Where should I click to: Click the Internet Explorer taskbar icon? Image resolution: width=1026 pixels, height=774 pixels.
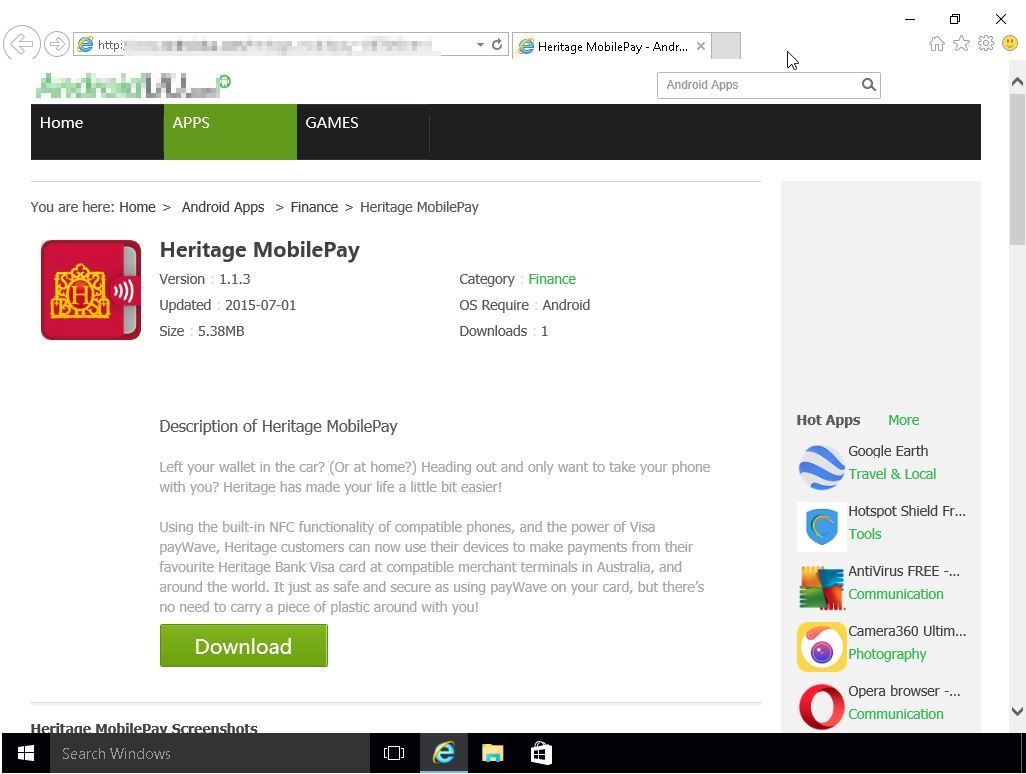[444, 754]
